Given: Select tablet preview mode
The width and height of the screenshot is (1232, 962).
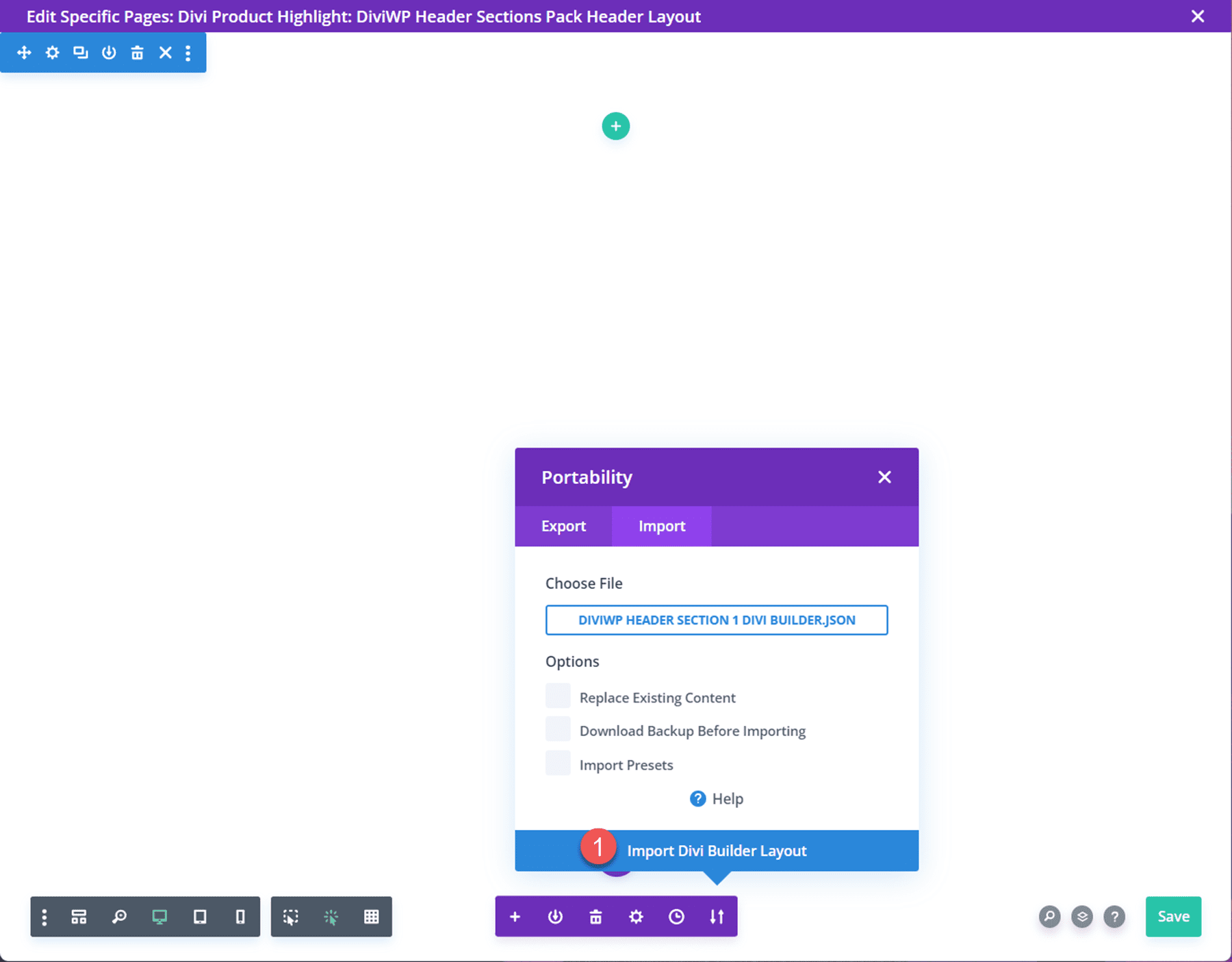Looking at the screenshot, I should pos(200,917).
